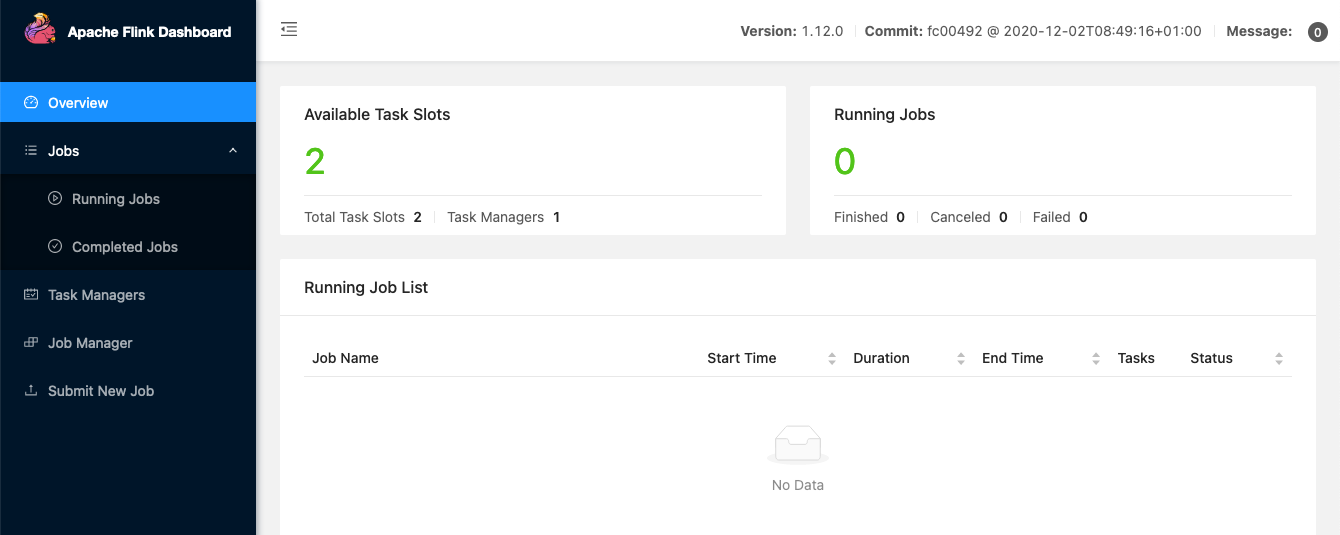Sort job list by Status arrows

[x=1279, y=358]
